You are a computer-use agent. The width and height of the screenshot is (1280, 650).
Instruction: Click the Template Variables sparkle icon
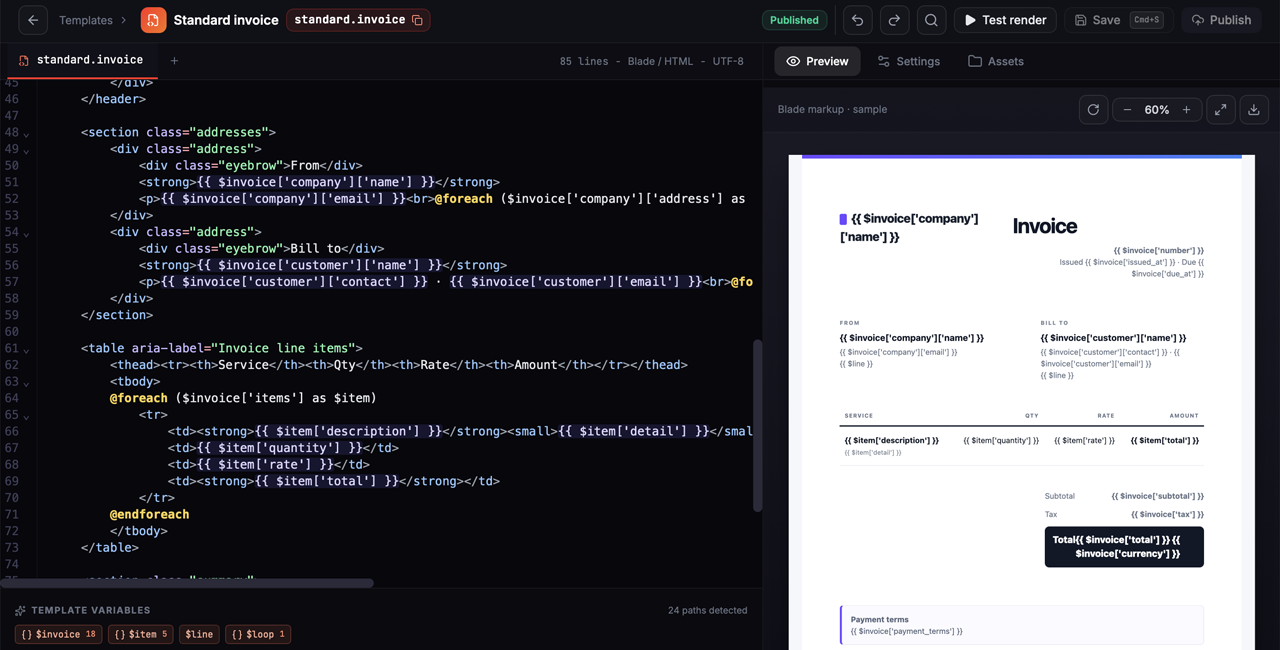click(21, 610)
